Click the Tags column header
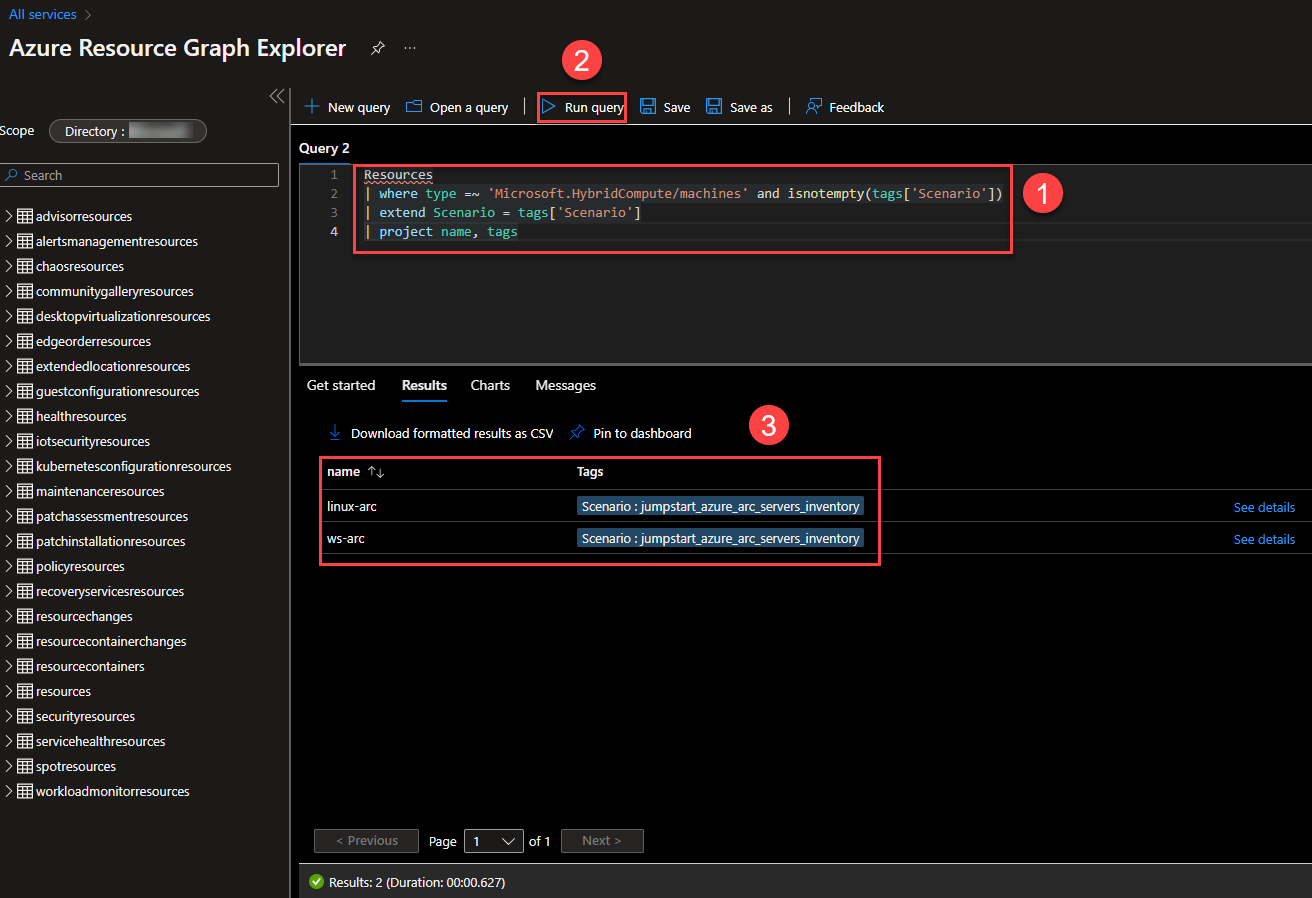This screenshot has width=1312, height=898. [590, 472]
